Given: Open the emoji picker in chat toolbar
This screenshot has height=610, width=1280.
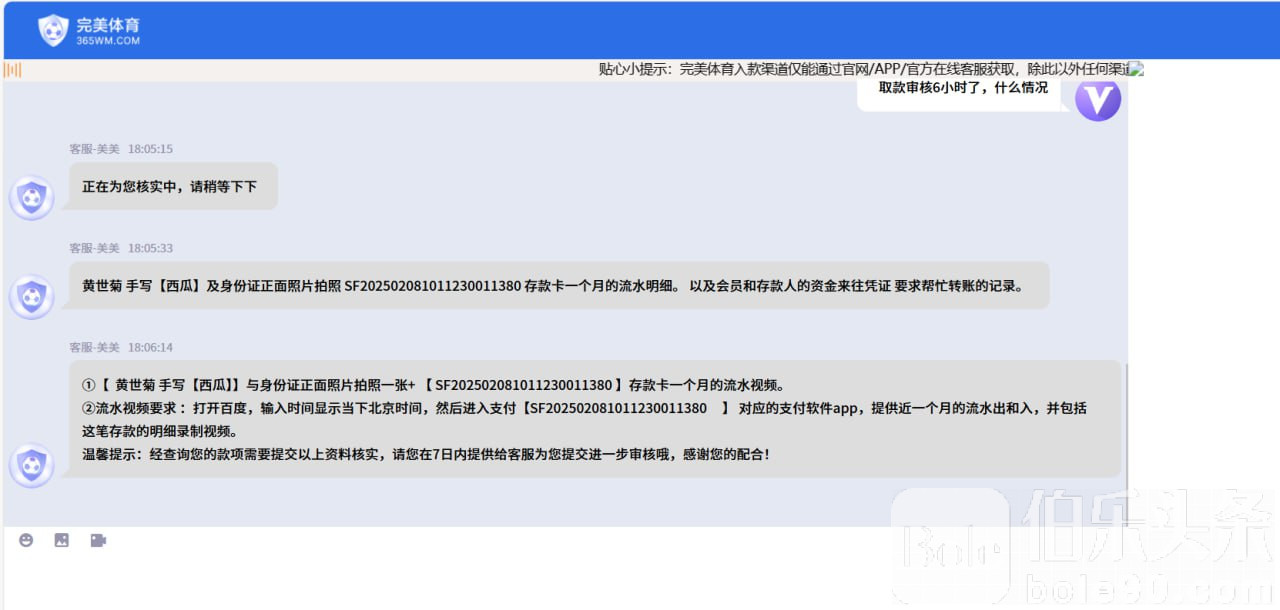Looking at the screenshot, I should pos(26,540).
